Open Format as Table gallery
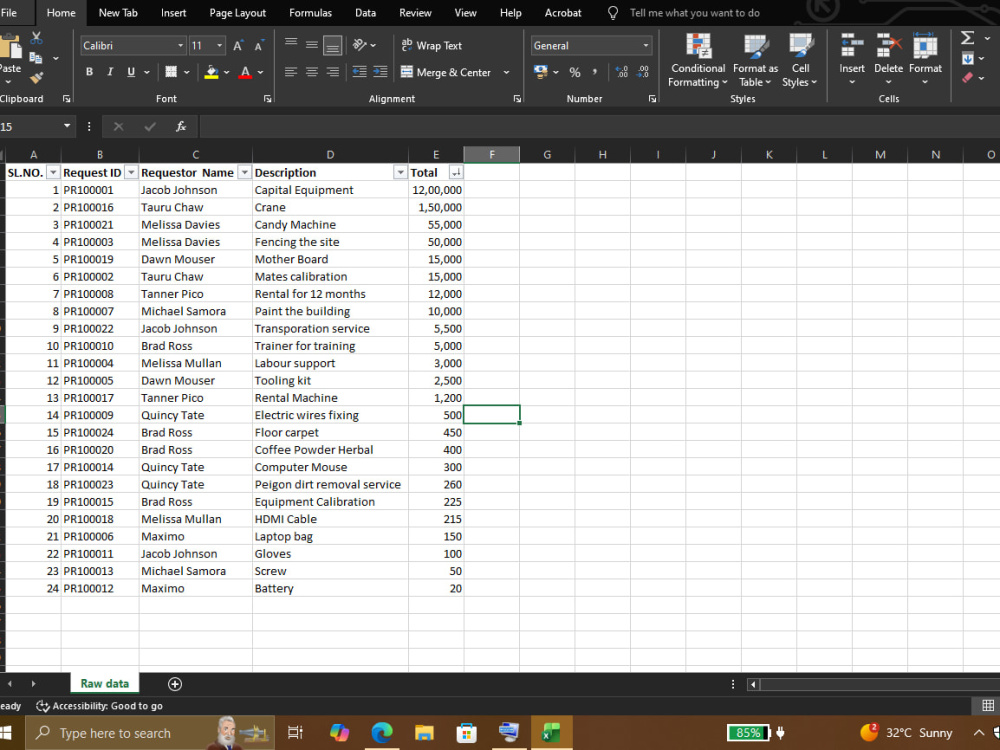The image size is (1000, 750). [755, 61]
